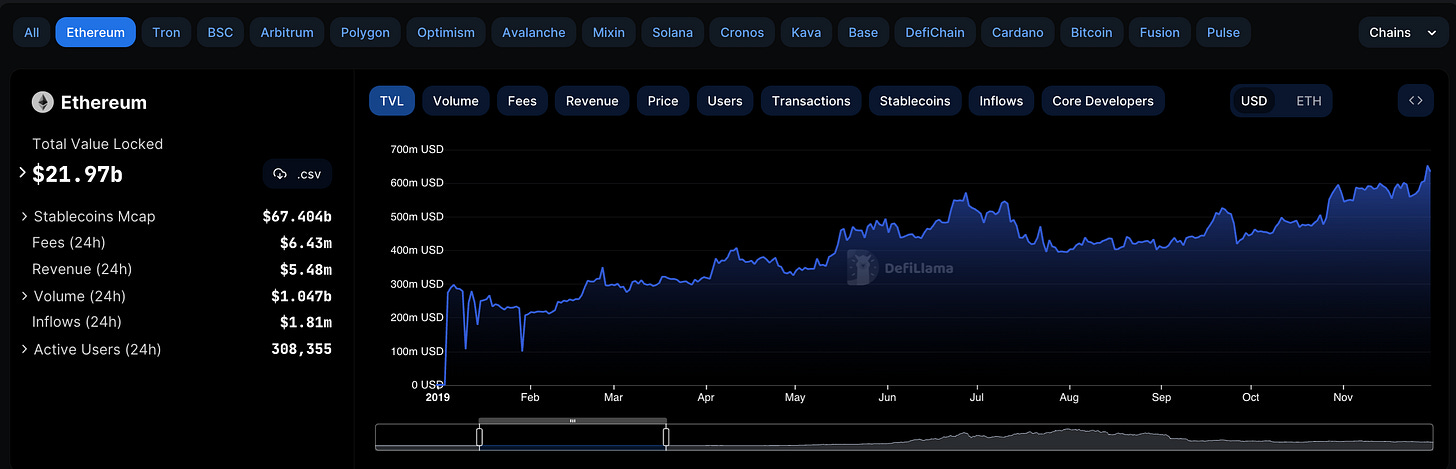Switch to the Bitcoin chain
Viewport: 1456px width, 469px height.
pos(1091,32)
